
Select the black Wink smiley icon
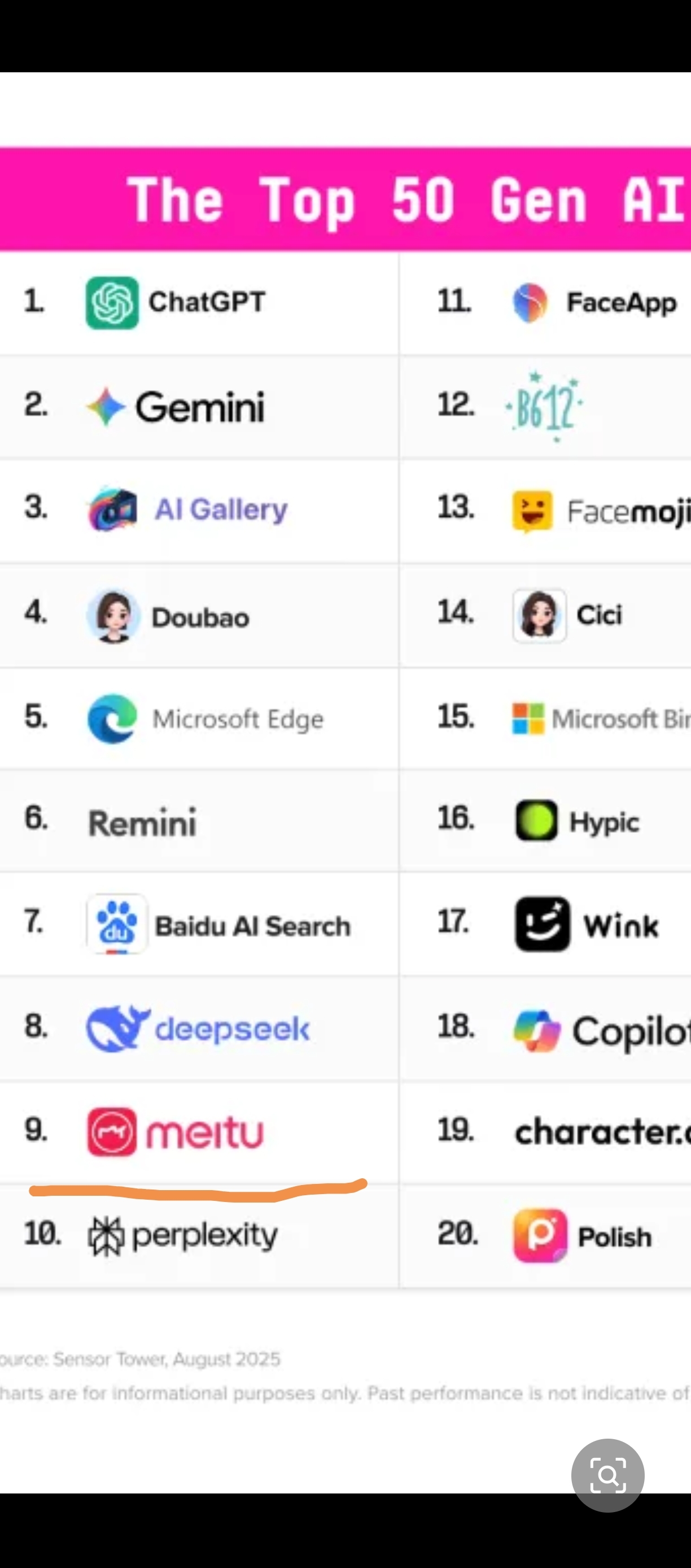click(x=543, y=924)
